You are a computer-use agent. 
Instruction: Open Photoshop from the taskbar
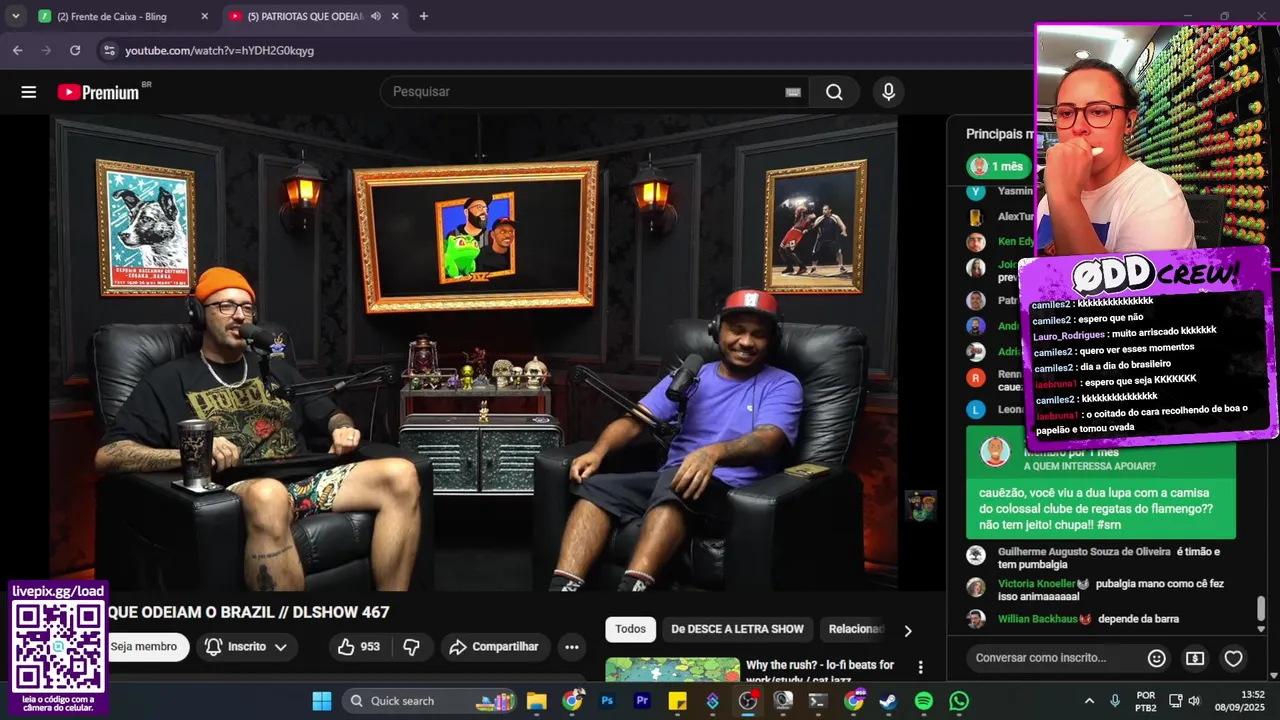[x=607, y=701]
